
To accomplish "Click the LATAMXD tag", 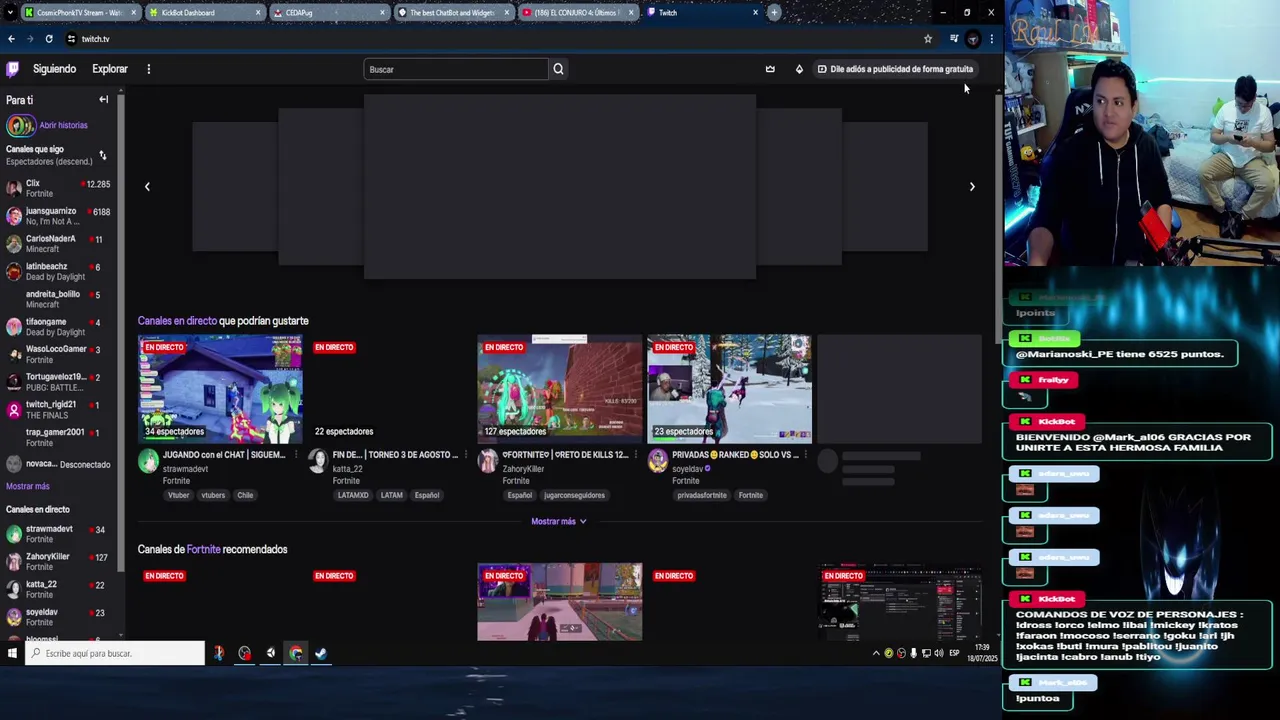I will click(353, 495).
